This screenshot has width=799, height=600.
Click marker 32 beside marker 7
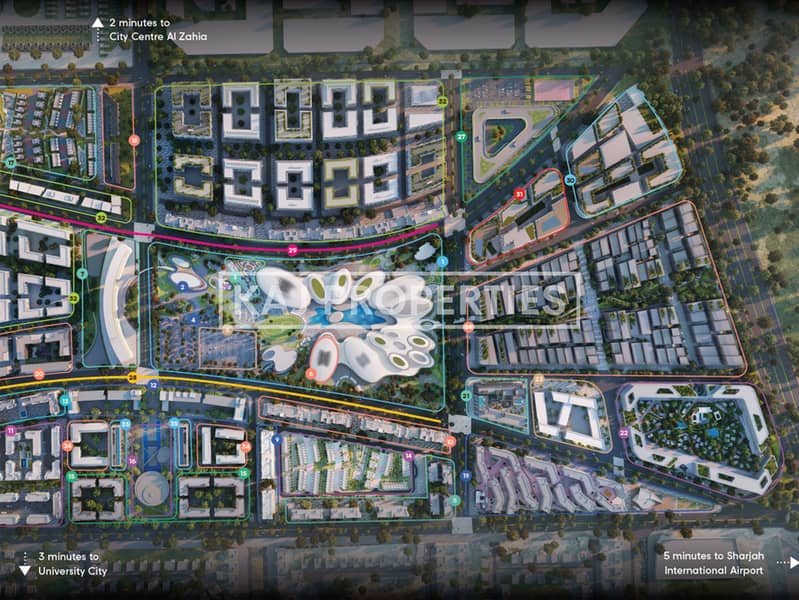click(x=73, y=298)
